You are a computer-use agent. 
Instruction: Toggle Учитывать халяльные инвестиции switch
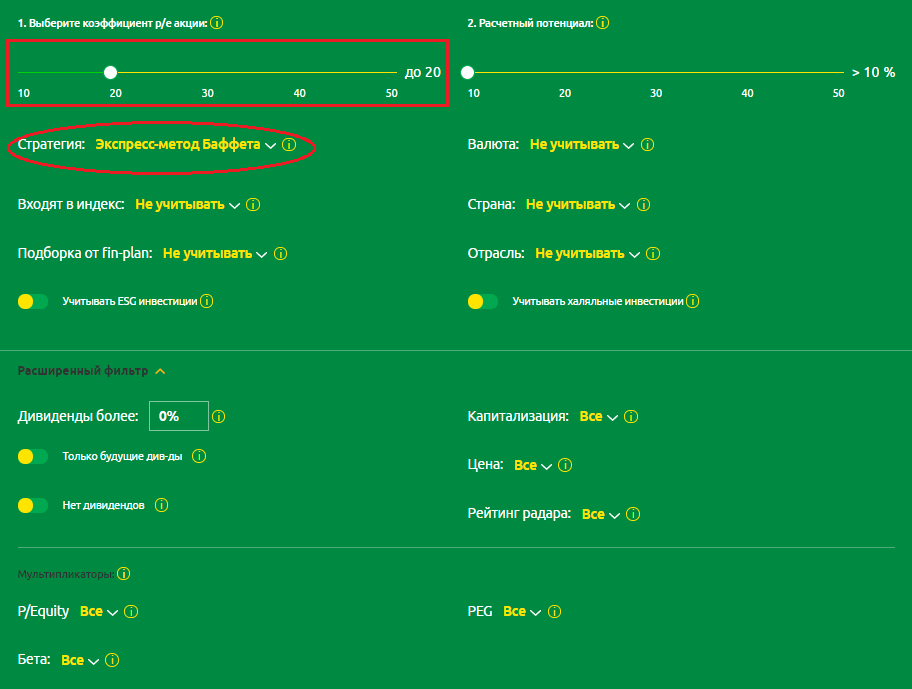483,301
